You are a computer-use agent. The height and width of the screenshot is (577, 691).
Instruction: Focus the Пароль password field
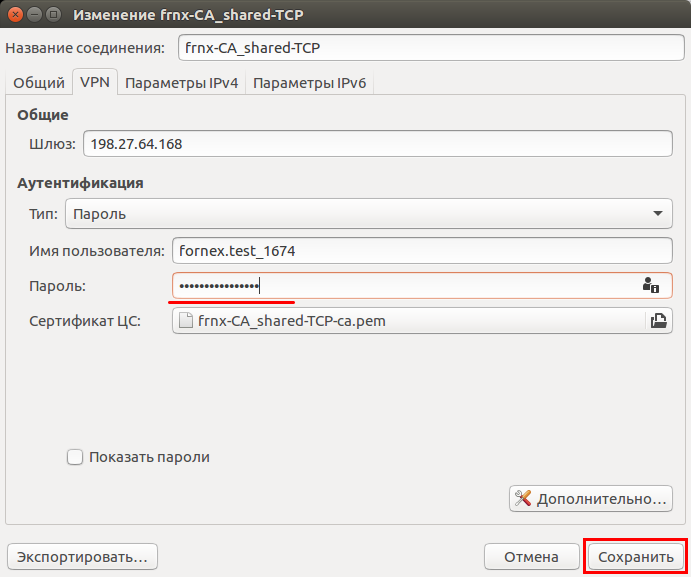tap(422, 286)
